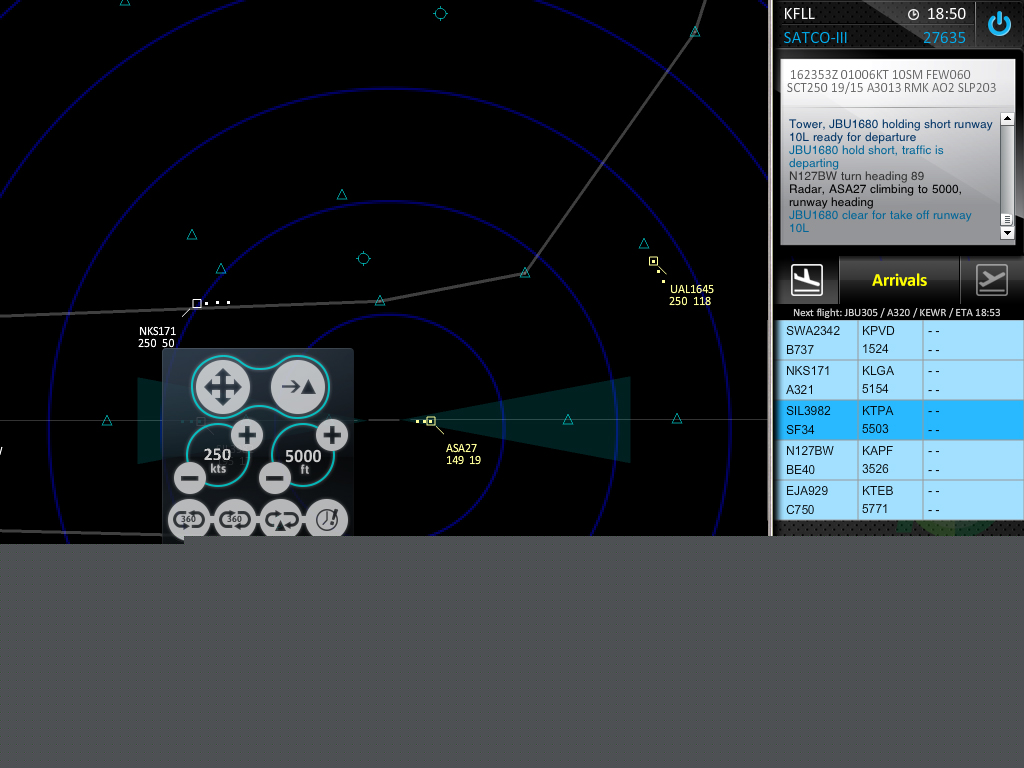The height and width of the screenshot is (768, 1024).
Task: Click the direct-to-waypoint arrow icon
Action: 299,386
